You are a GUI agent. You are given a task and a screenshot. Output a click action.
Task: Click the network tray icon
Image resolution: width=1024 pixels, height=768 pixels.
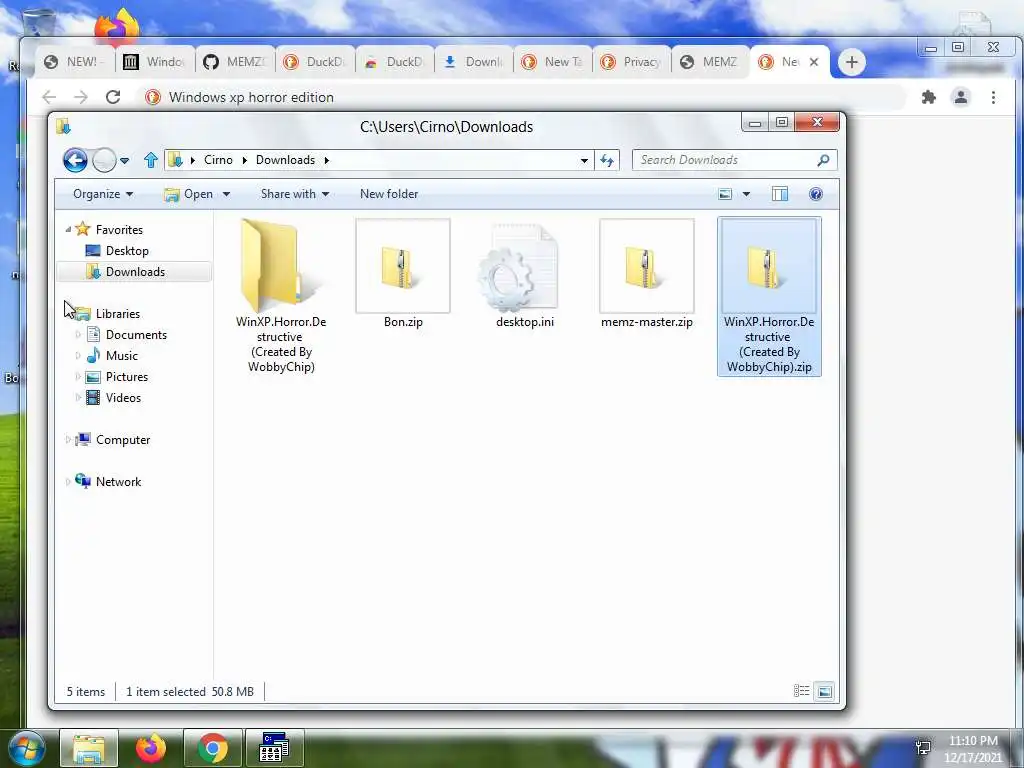(x=923, y=747)
